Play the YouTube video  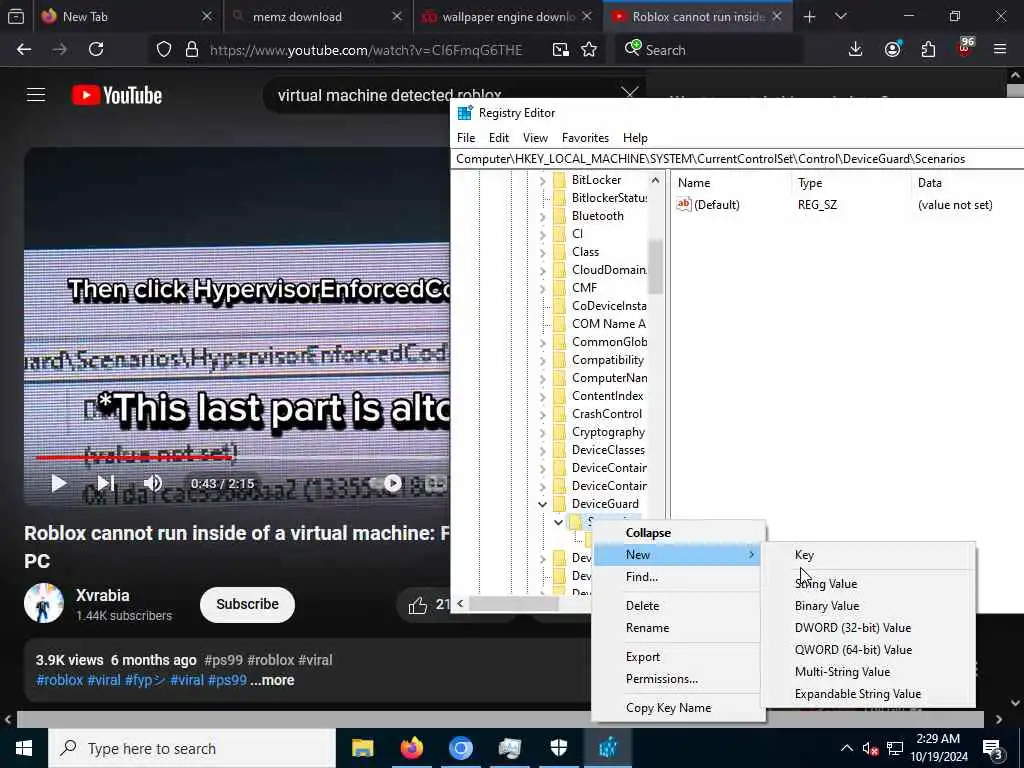click(59, 483)
